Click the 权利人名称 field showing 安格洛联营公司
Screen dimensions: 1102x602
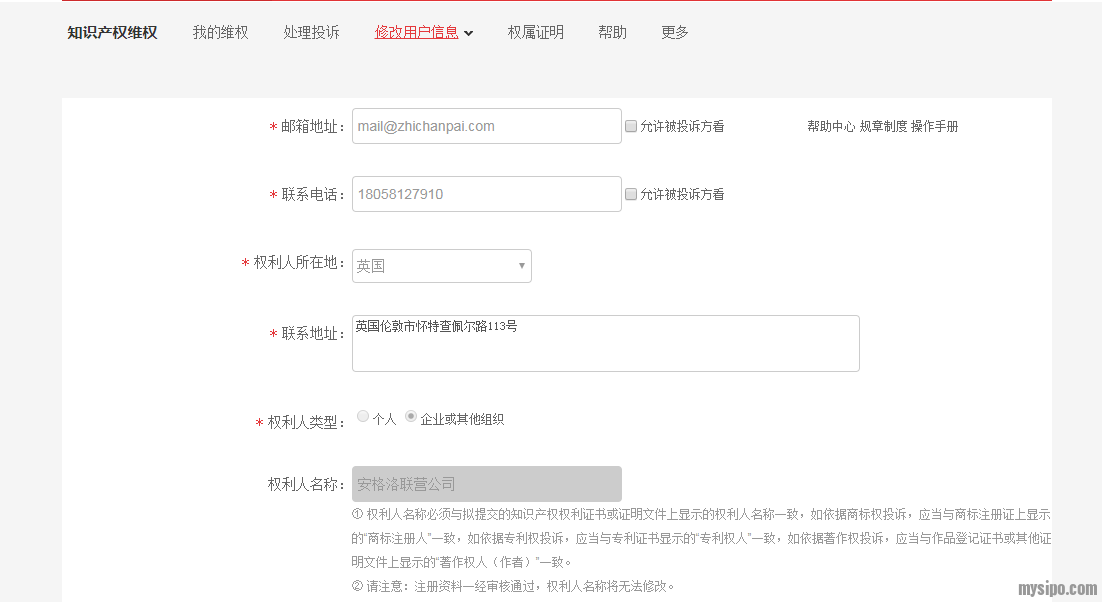click(x=486, y=484)
